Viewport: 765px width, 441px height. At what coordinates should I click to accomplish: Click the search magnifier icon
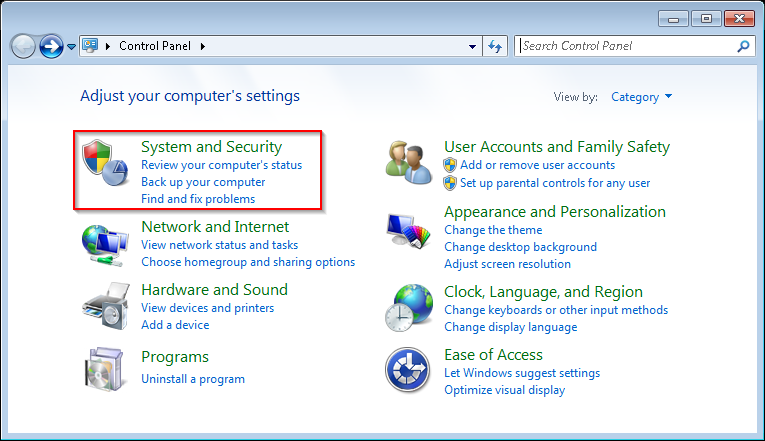coord(743,46)
